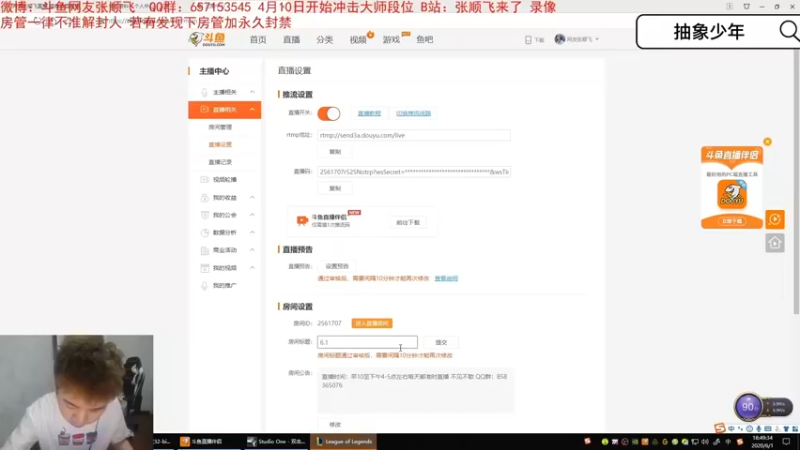Image resolution: width=800 pixels, height=450 pixels.
Task: Open the Windows notification center icon
Action: (x=786, y=442)
